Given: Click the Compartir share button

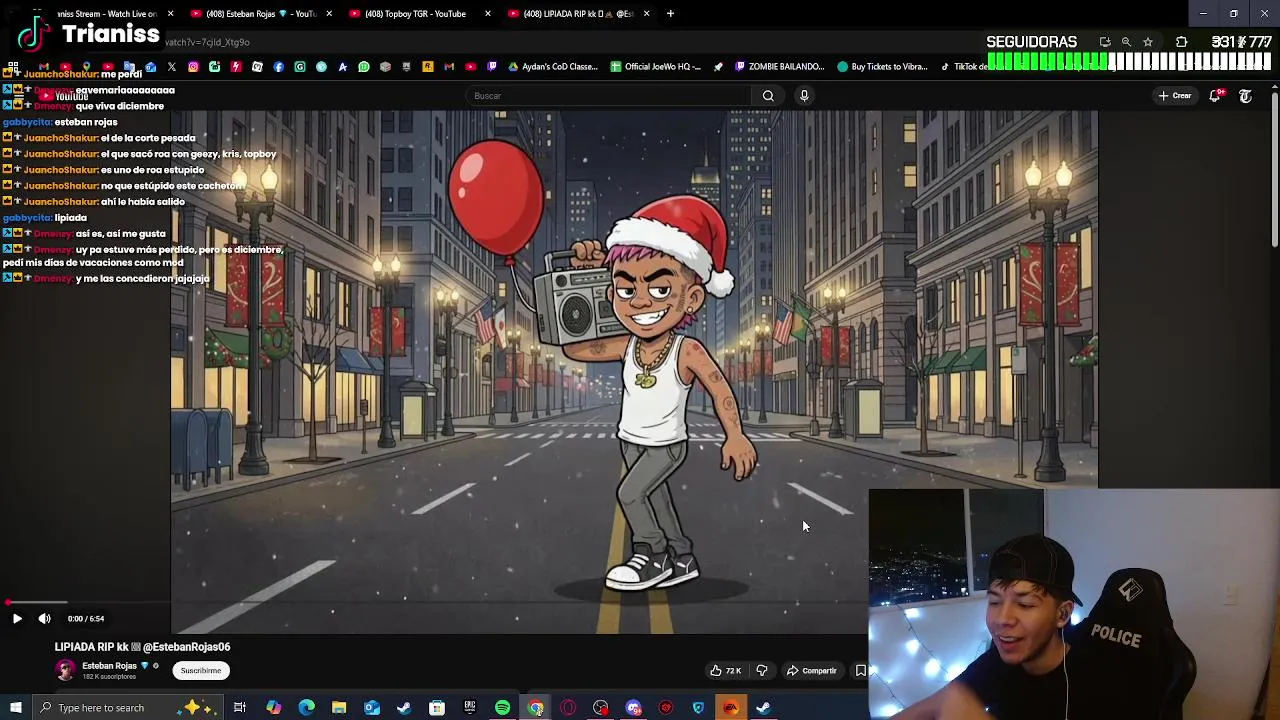Looking at the screenshot, I should click(812, 671).
